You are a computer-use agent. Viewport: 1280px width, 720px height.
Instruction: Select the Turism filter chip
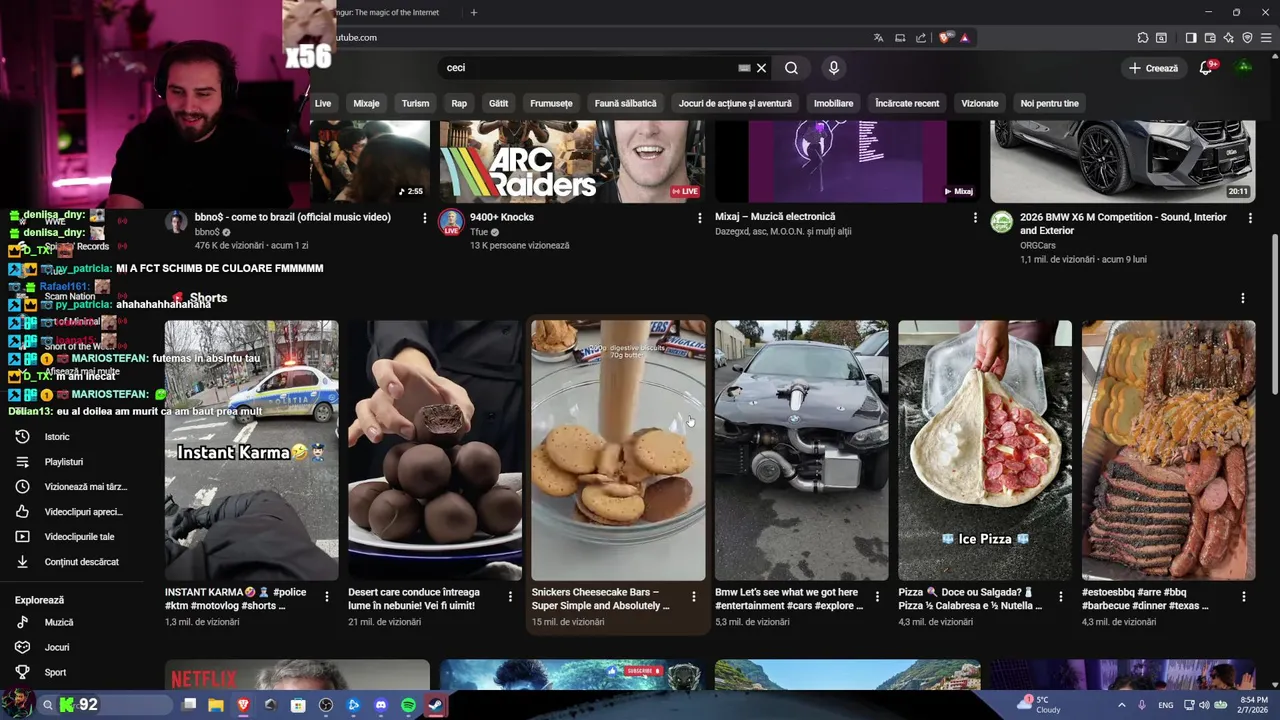(x=415, y=103)
